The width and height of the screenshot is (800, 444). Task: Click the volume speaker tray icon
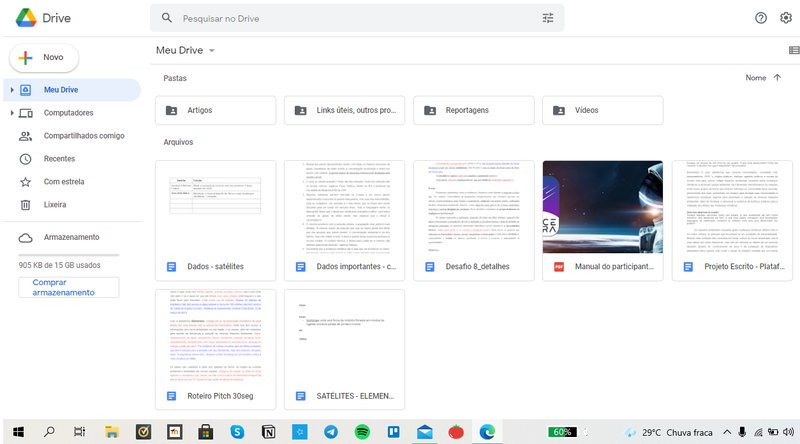(x=788, y=432)
